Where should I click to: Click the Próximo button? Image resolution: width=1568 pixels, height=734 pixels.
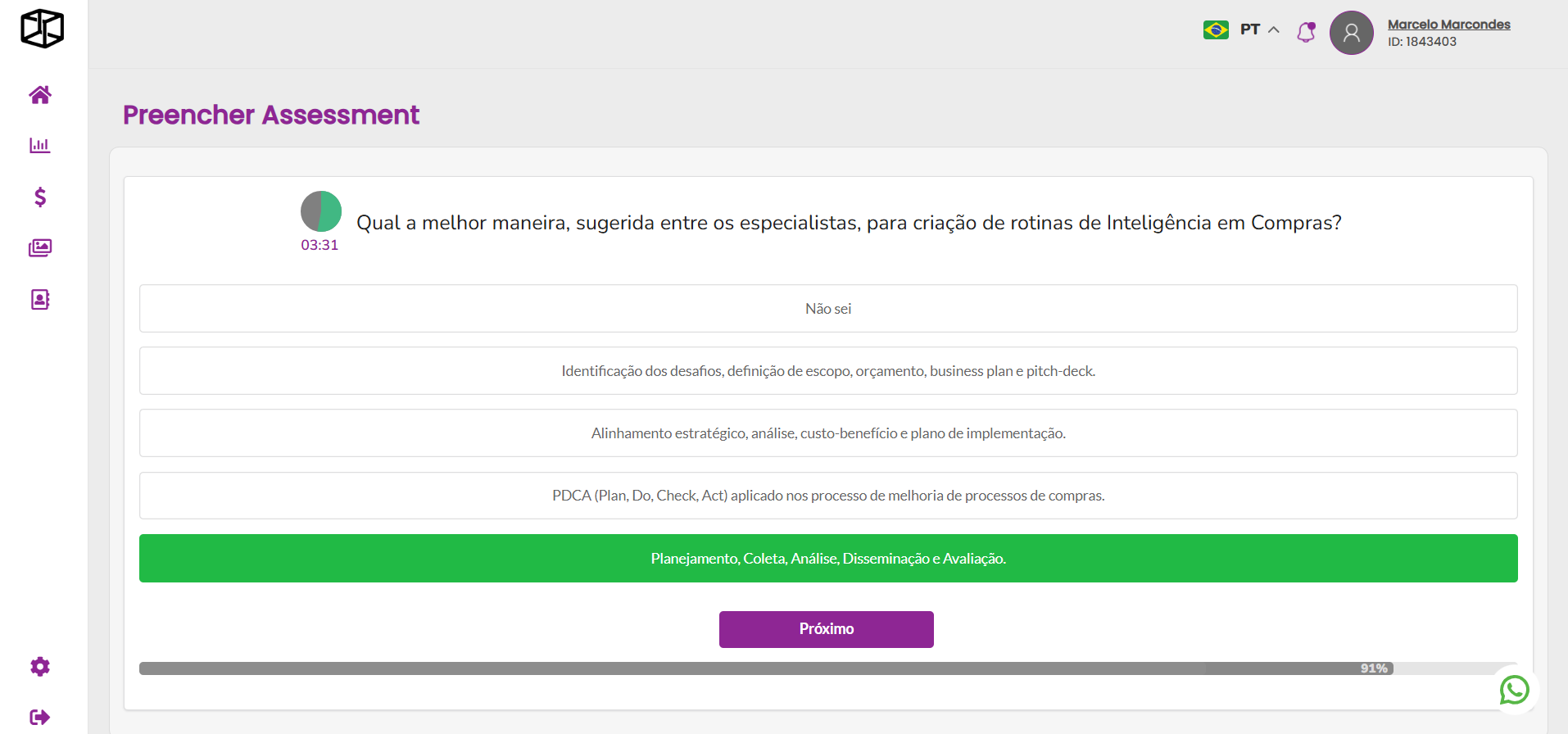click(x=827, y=629)
